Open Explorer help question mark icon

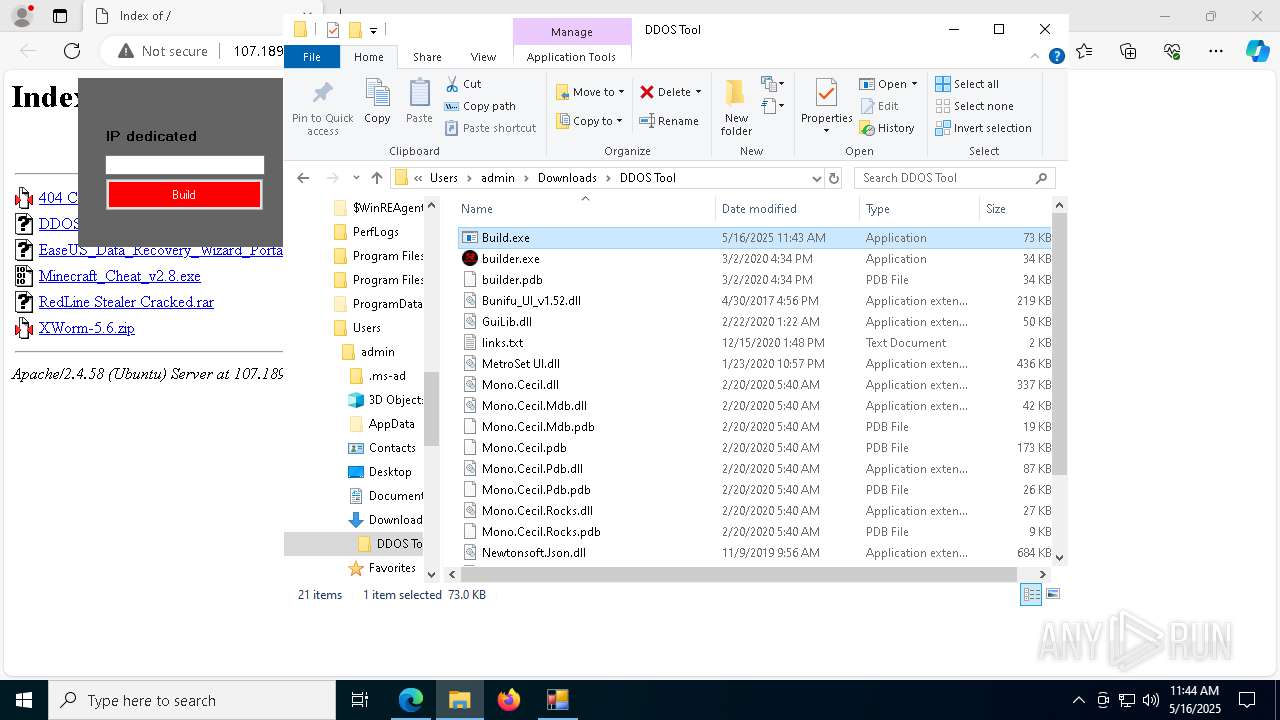click(x=1056, y=57)
